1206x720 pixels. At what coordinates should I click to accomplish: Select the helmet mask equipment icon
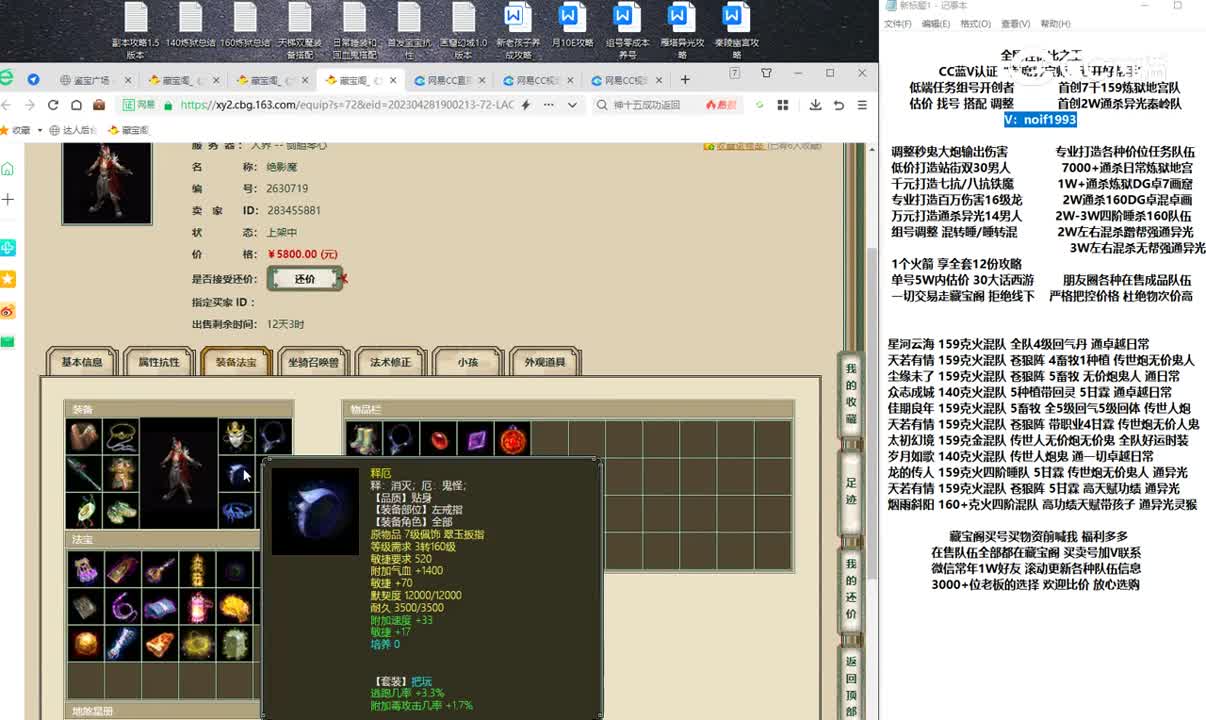[236, 436]
